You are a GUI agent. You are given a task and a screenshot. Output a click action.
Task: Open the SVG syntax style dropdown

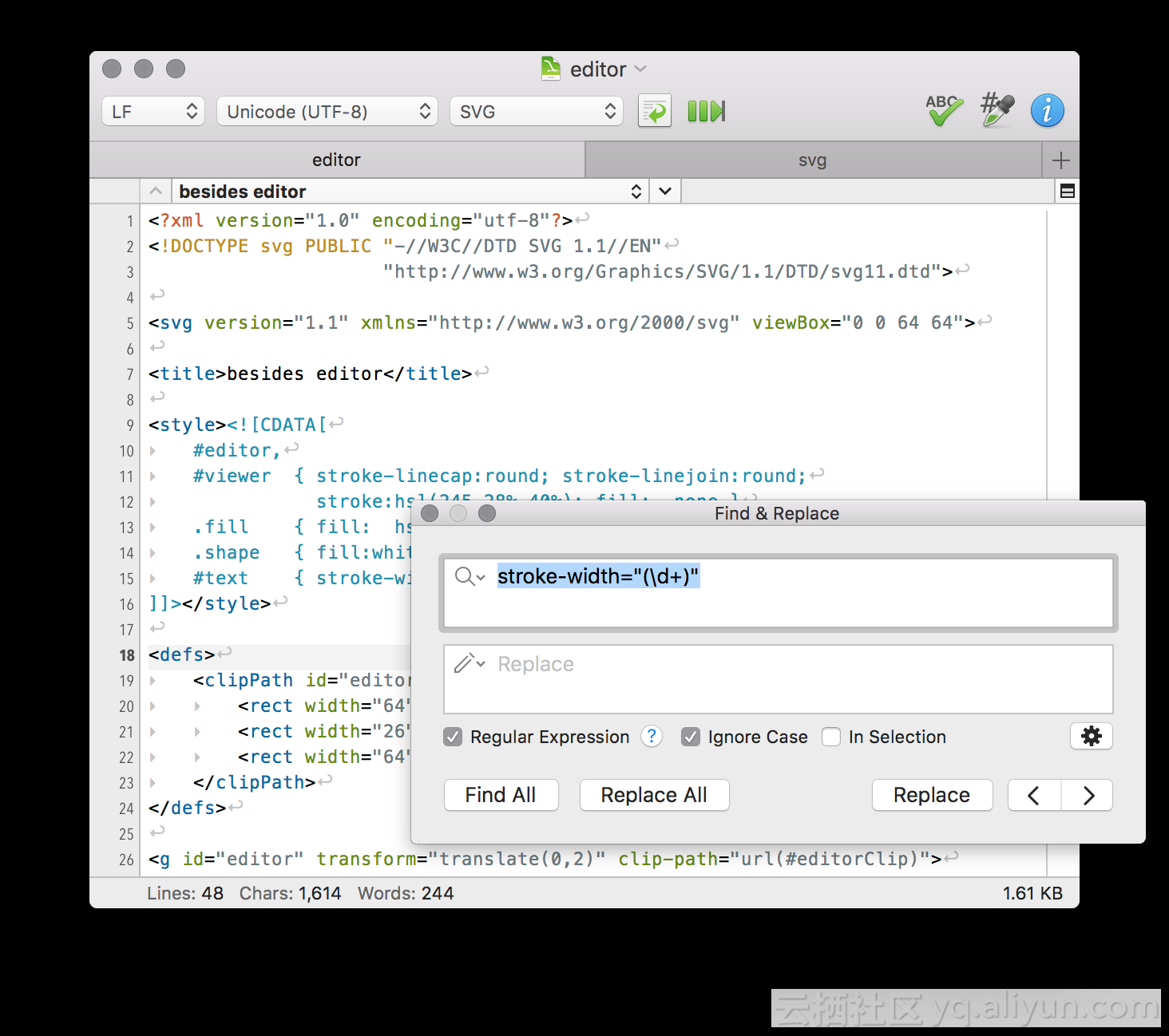(x=537, y=111)
